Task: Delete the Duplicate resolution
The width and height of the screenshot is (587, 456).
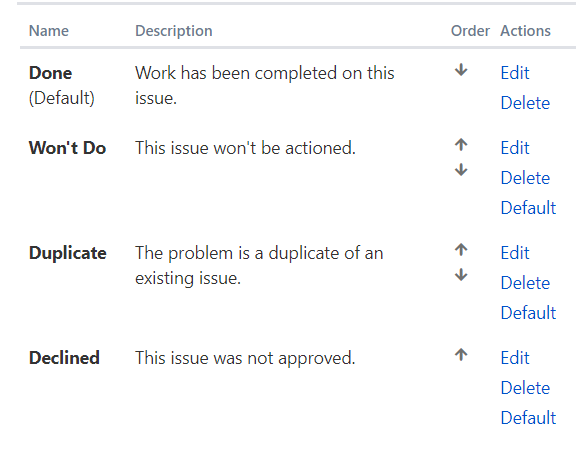Action: tap(525, 283)
